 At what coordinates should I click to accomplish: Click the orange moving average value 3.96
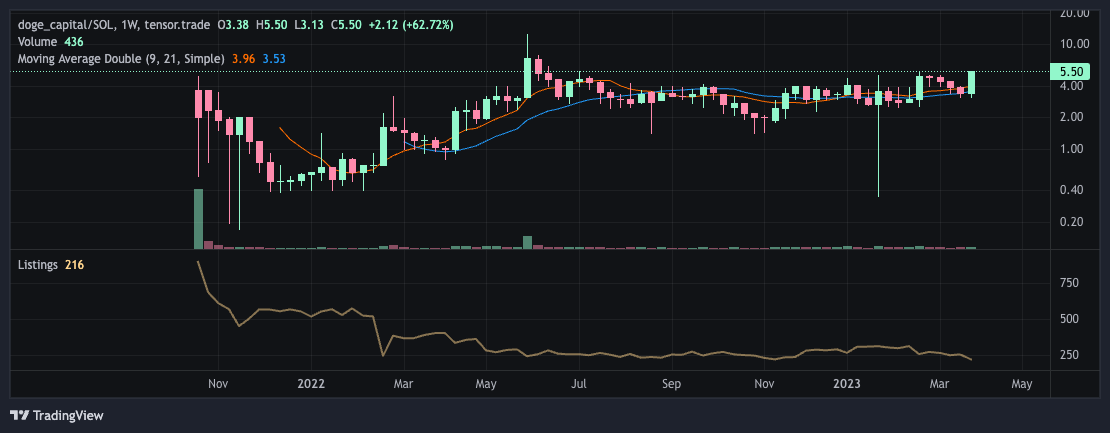(243, 59)
